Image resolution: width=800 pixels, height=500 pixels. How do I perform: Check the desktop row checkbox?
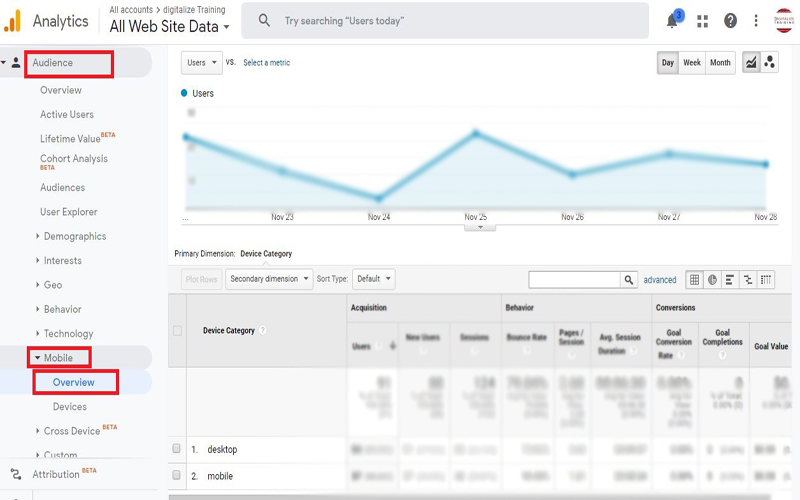tap(177, 449)
